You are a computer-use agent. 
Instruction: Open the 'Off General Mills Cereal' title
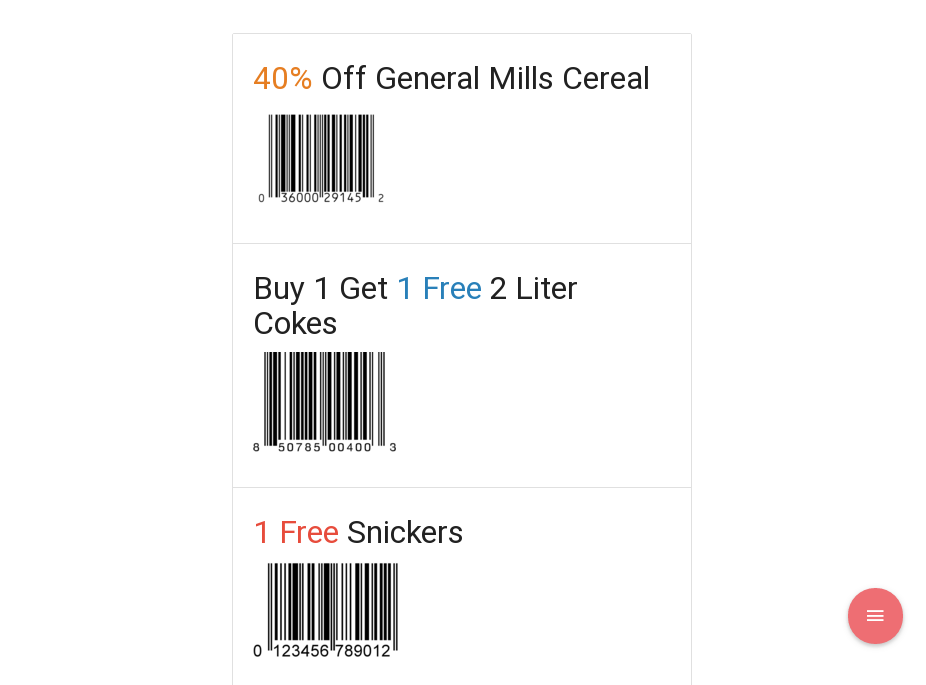pos(485,78)
